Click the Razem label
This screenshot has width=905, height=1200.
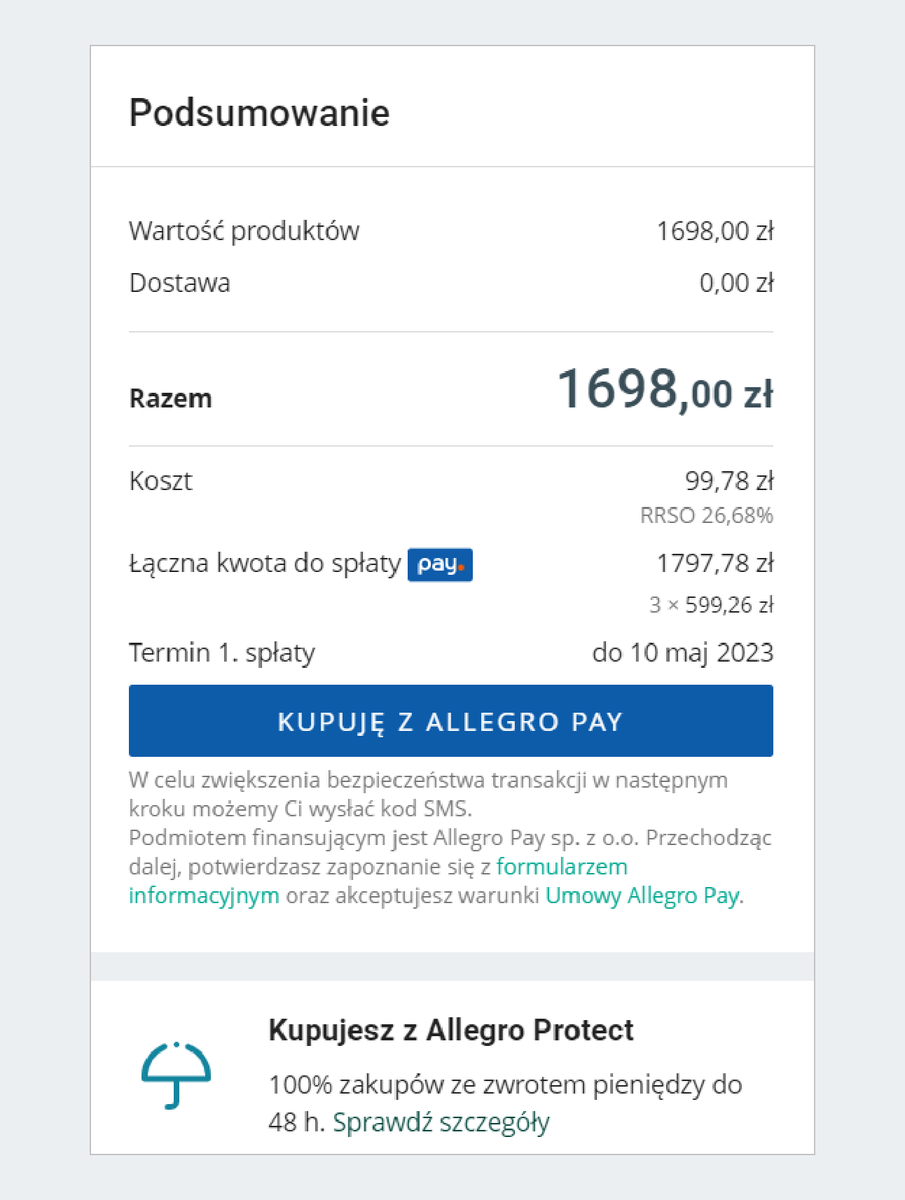[171, 399]
